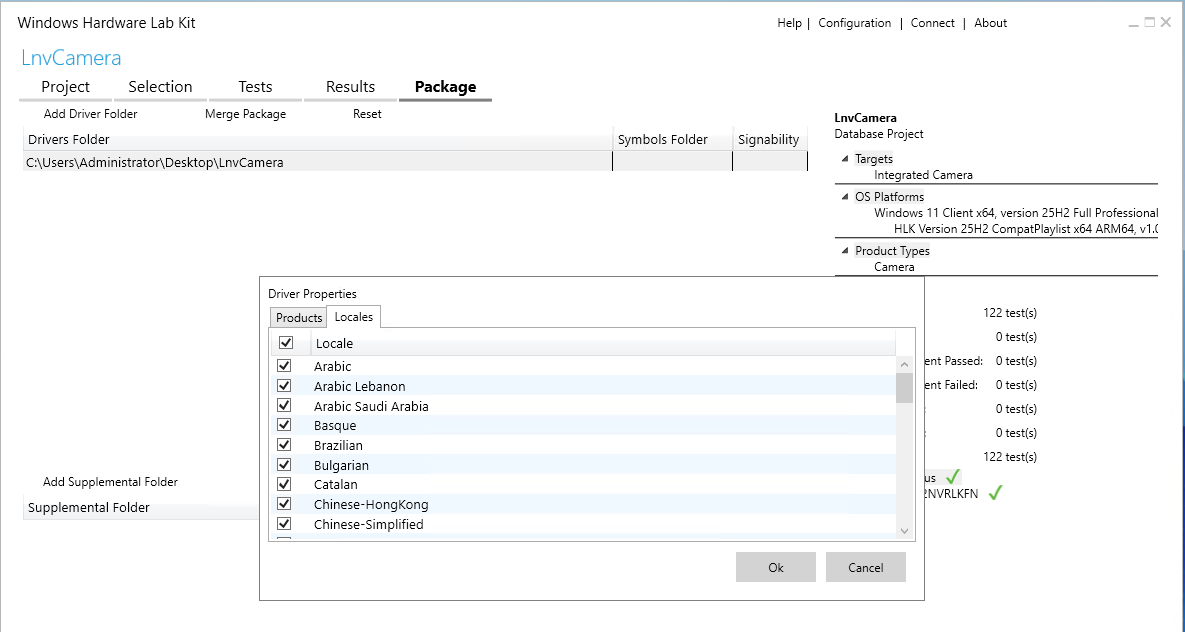This screenshot has height=632, width=1185.
Task: Open the About link
Action: [990, 23]
